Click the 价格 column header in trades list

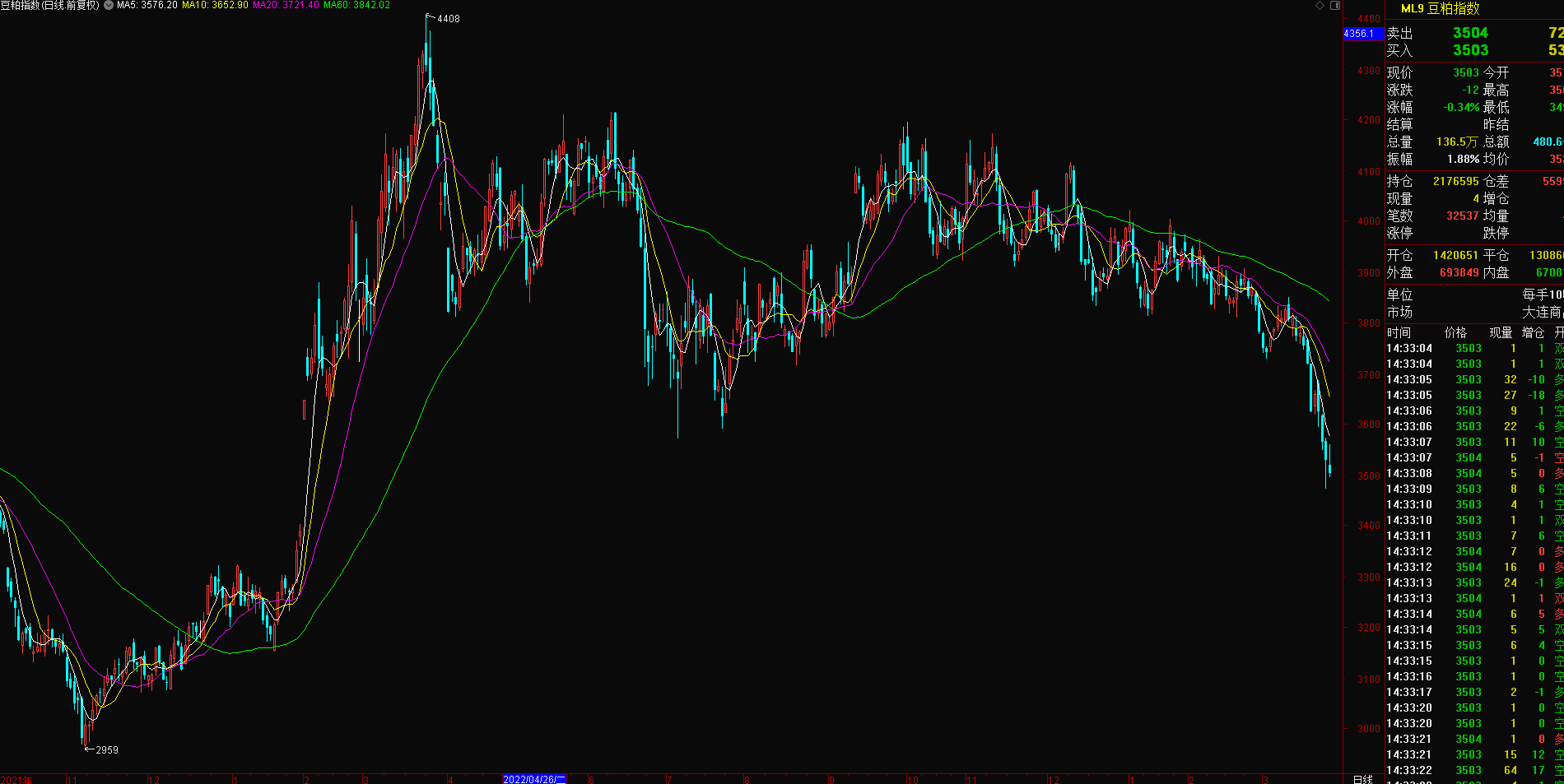(x=1455, y=332)
